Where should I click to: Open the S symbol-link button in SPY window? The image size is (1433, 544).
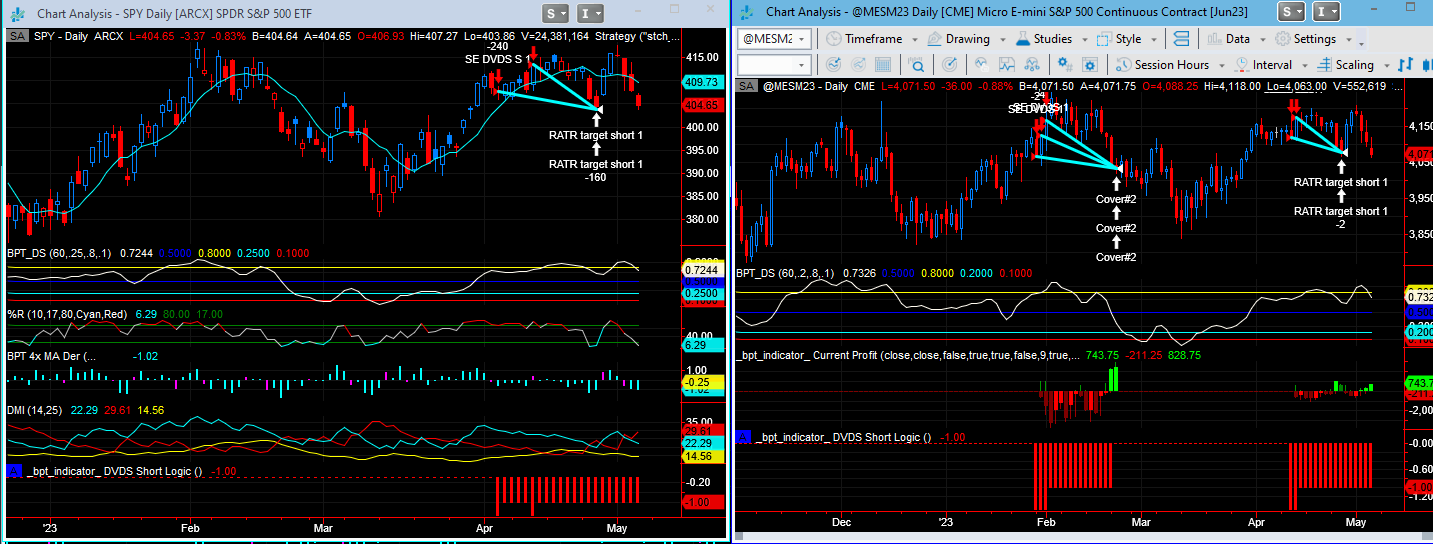(x=556, y=13)
